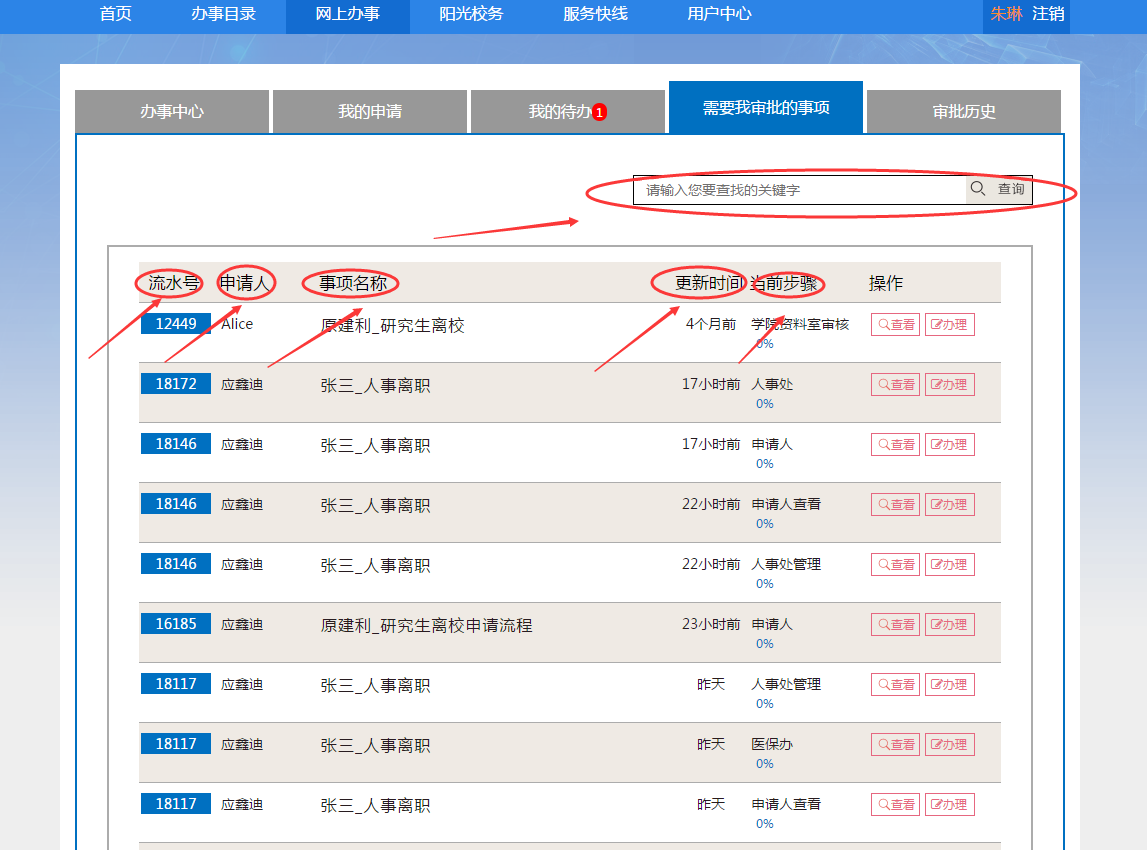Image resolution: width=1147 pixels, height=850 pixels.
Task: Open 用户中心 from the top menu
Action: 720,14
